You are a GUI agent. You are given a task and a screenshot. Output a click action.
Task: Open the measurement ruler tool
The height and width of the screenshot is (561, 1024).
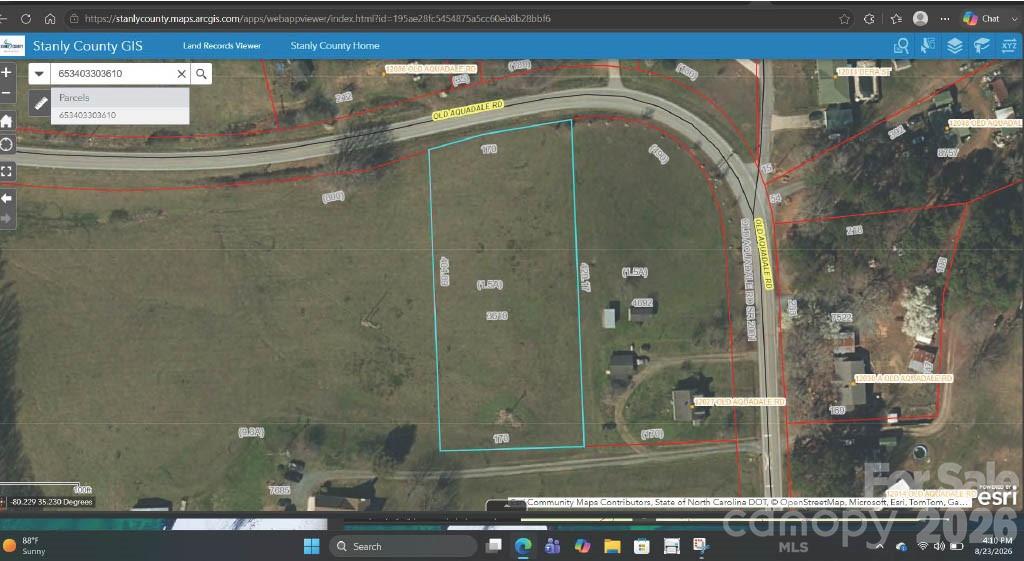(40, 103)
